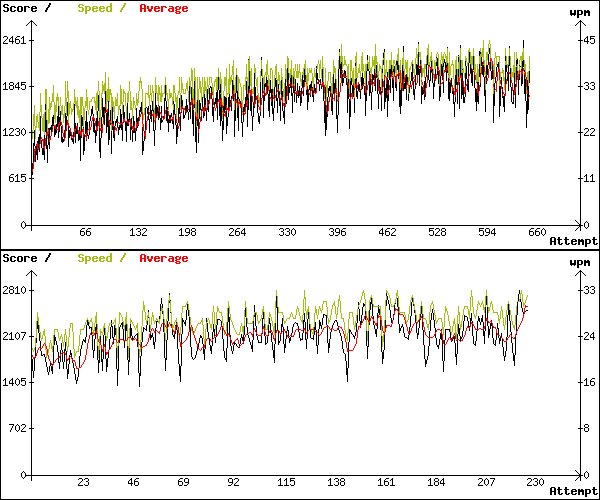The height and width of the screenshot is (500, 600).
Task: Click the 2461 score tick in top chart
Action: (x=15, y=40)
